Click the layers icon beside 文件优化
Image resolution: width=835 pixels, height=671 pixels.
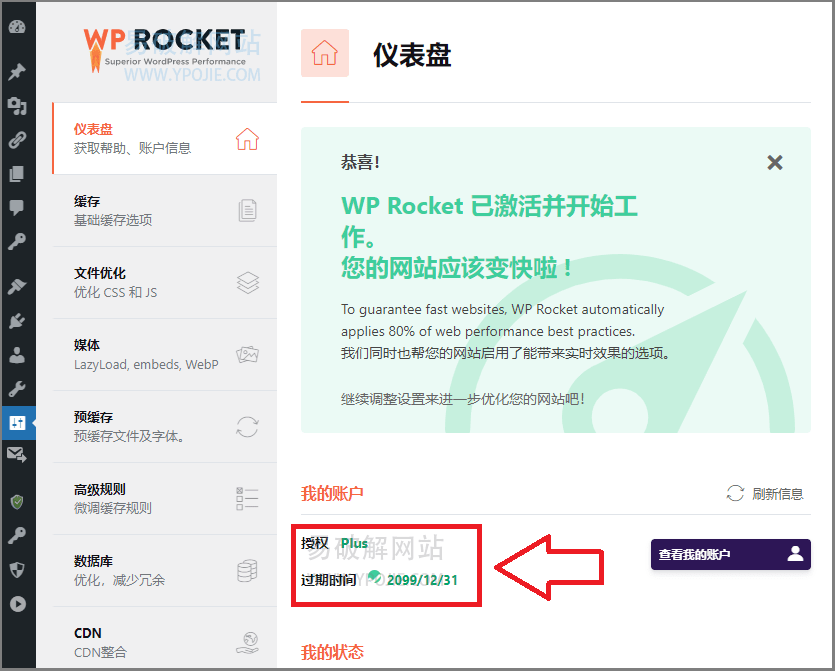click(248, 283)
